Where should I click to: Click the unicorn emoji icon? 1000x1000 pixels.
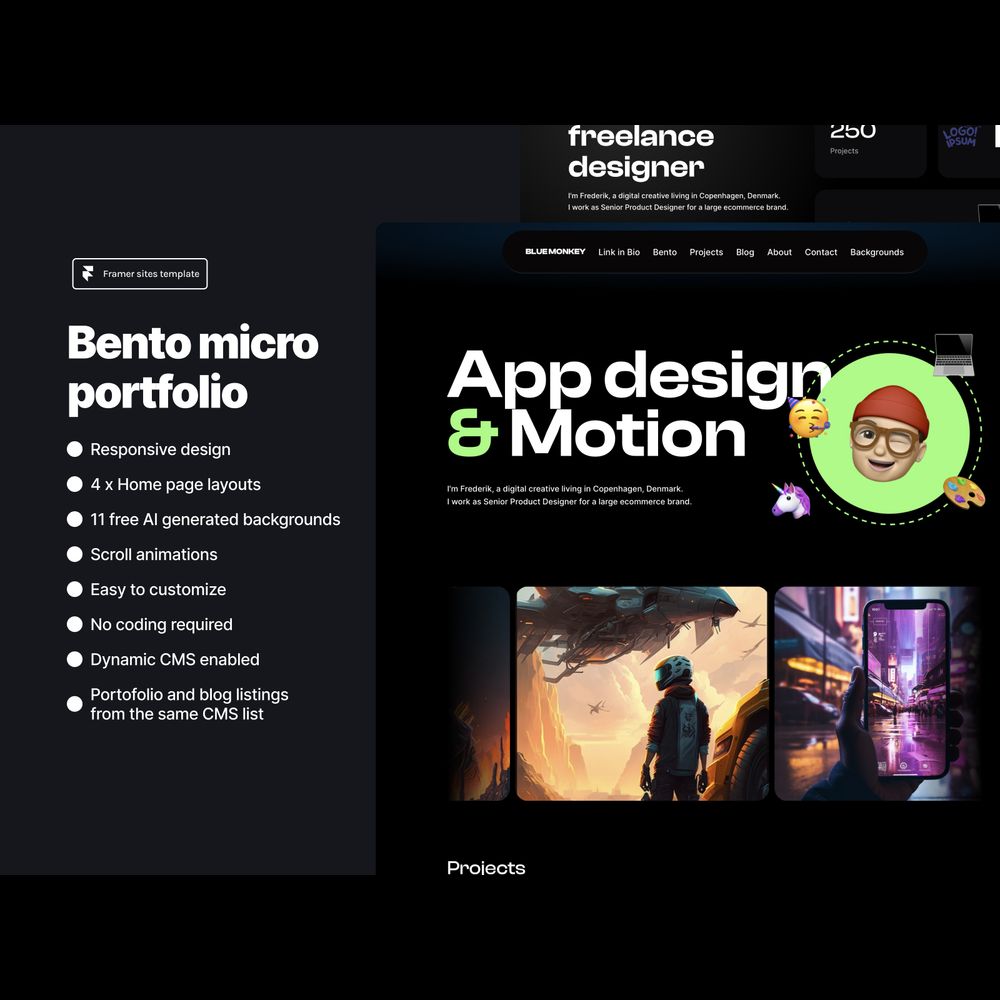coord(789,498)
